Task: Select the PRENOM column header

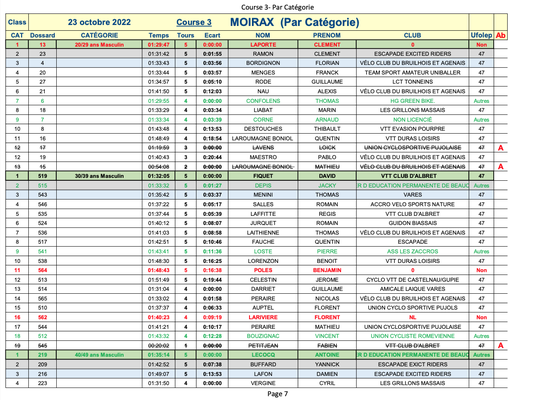Action: [327, 35]
